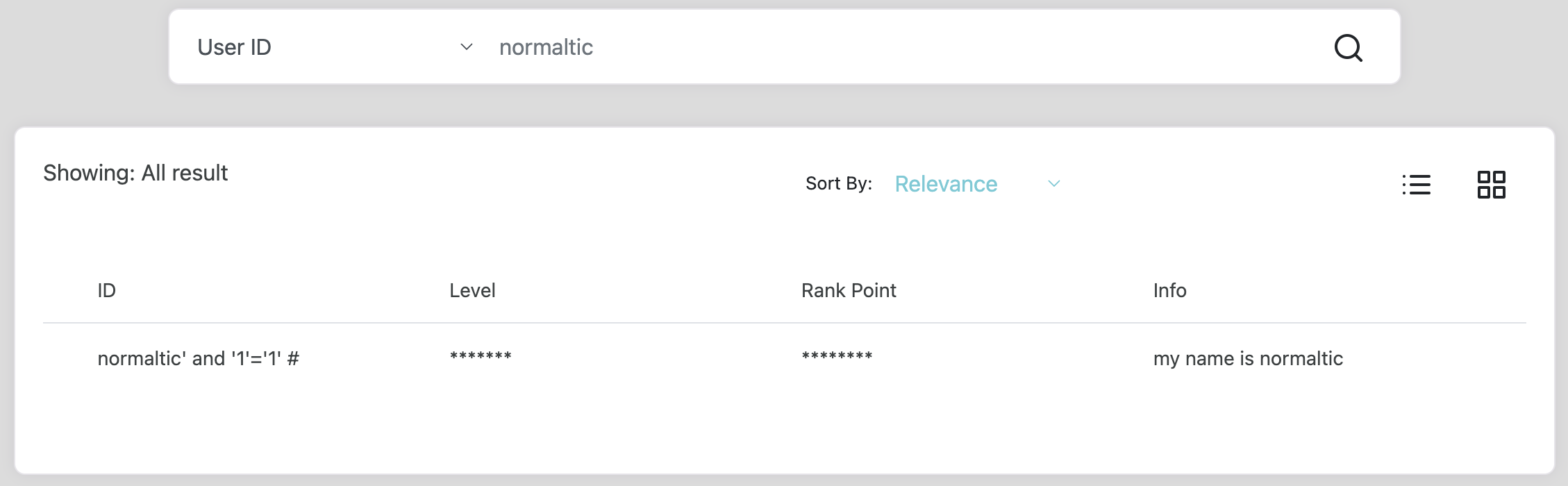The width and height of the screenshot is (1568, 486).
Task: Click the masked Rank Point value
Action: 837,357
